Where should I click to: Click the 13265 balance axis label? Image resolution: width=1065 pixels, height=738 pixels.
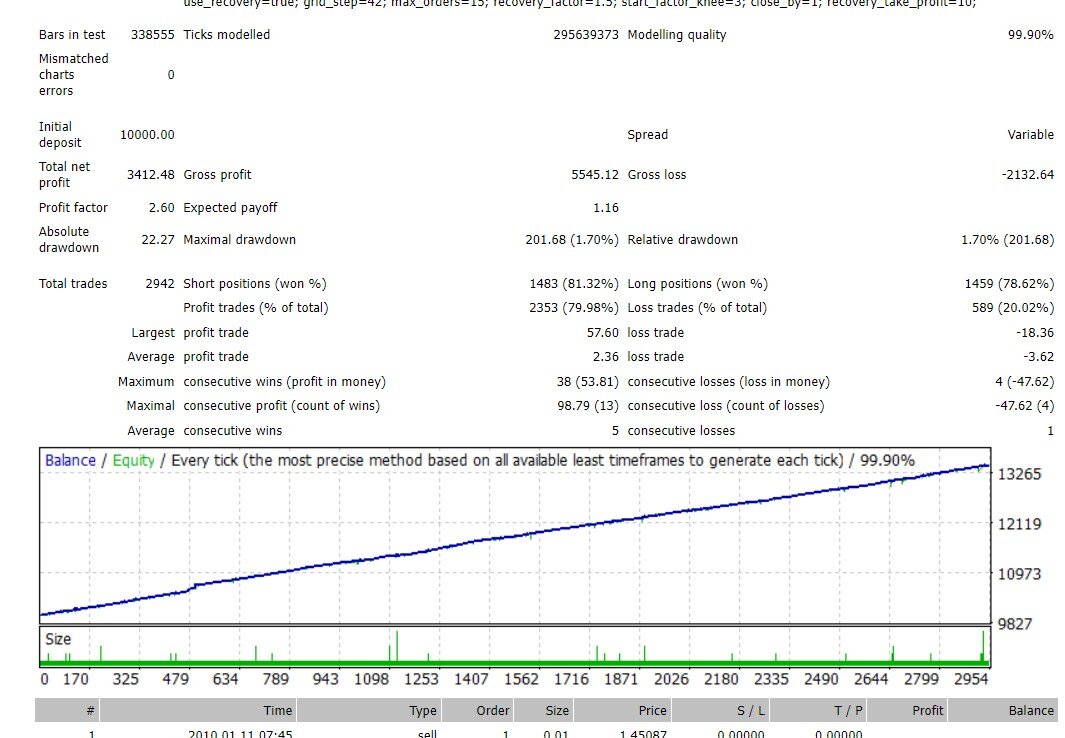(x=1019, y=474)
